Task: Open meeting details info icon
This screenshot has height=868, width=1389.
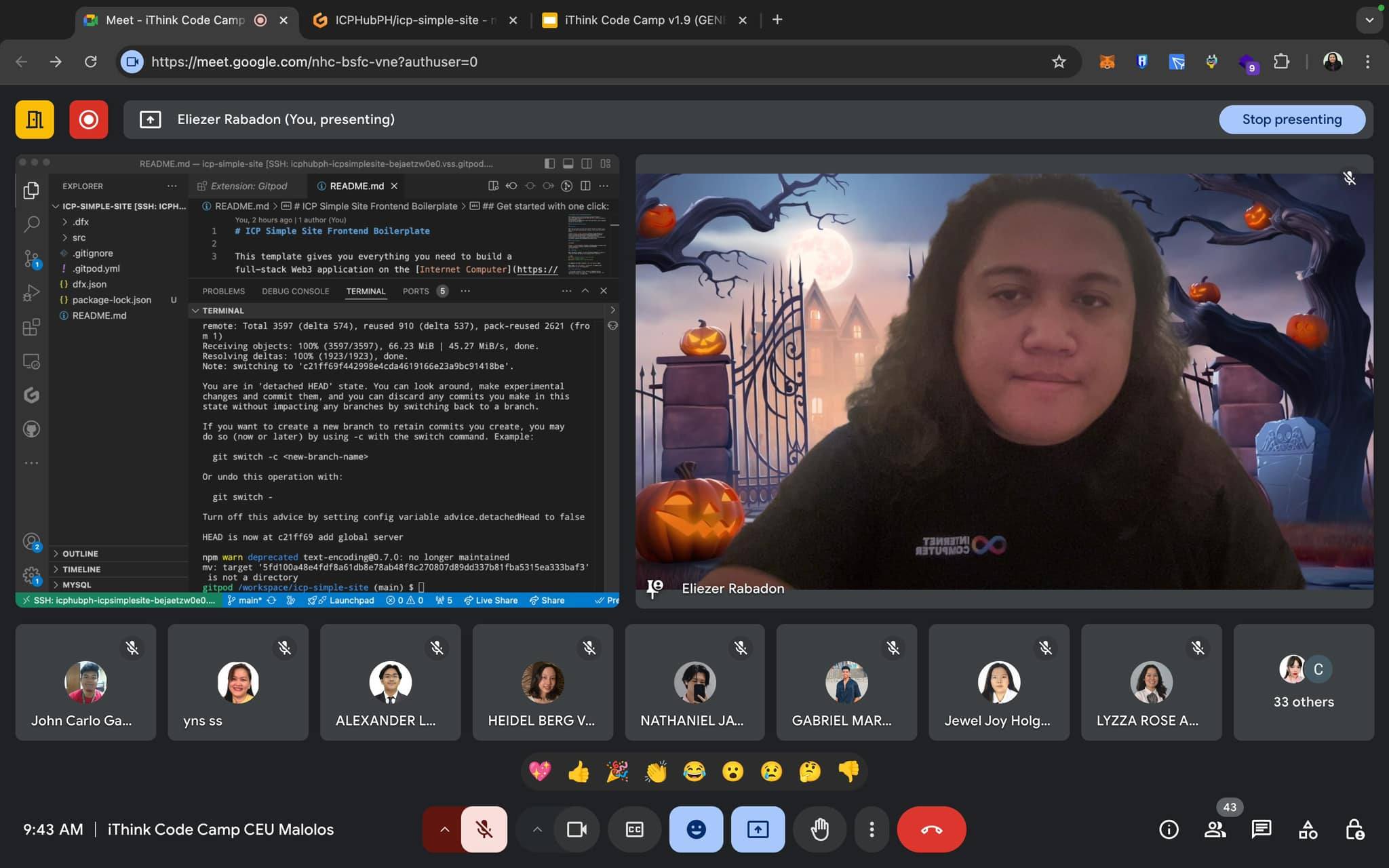Action: pos(1169,829)
